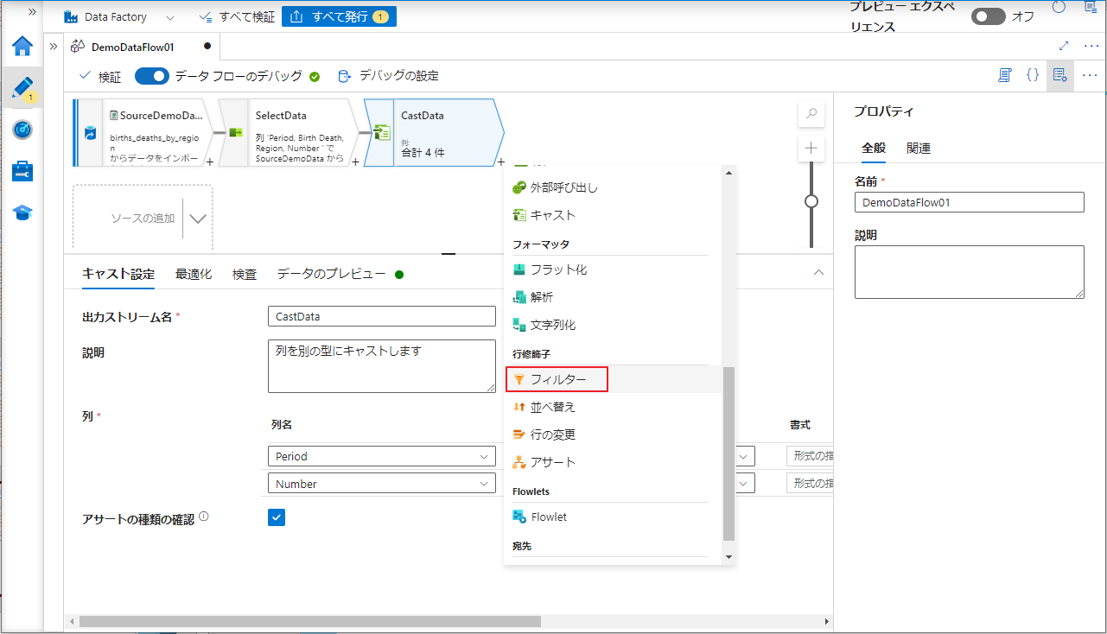Open the script icon in data flow toolbar
1107x634 pixels.
pyautogui.click(x=1005, y=75)
